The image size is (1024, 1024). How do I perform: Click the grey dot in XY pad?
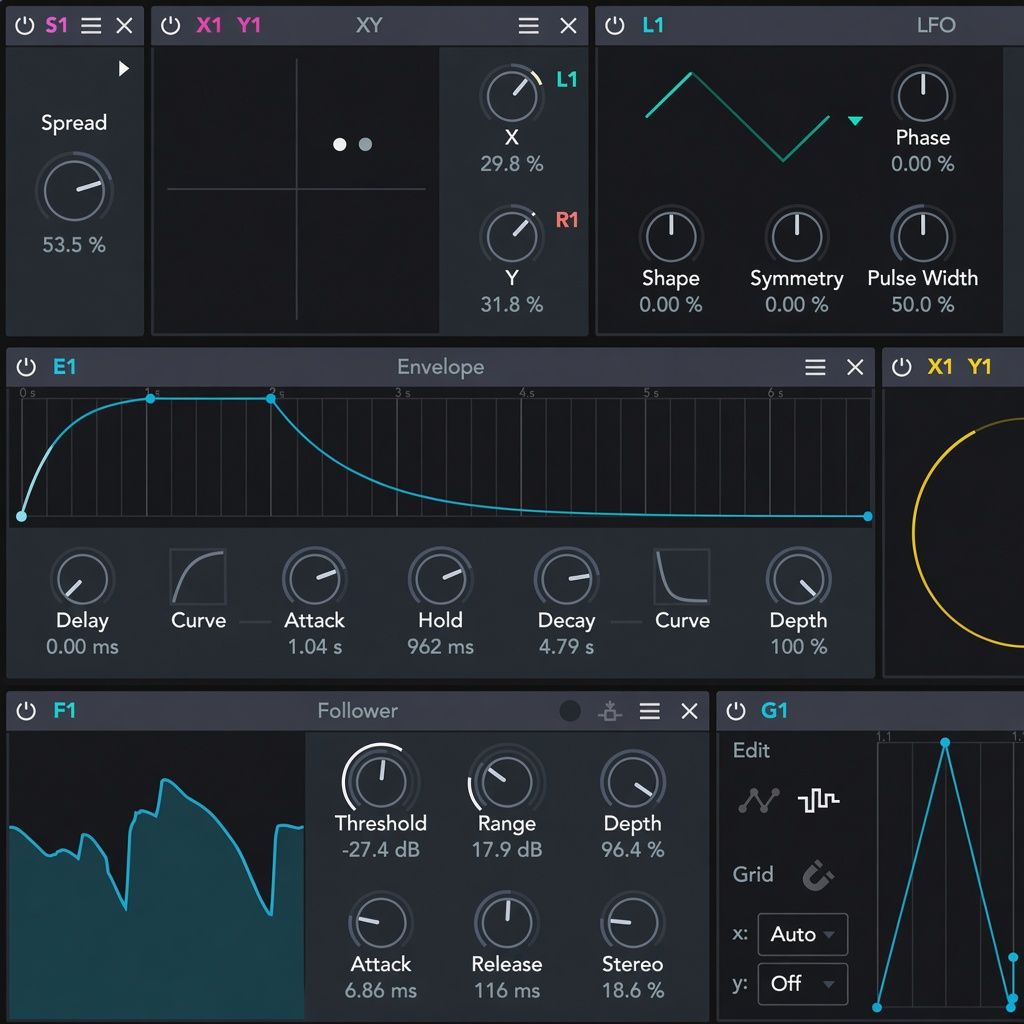tap(366, 144)
